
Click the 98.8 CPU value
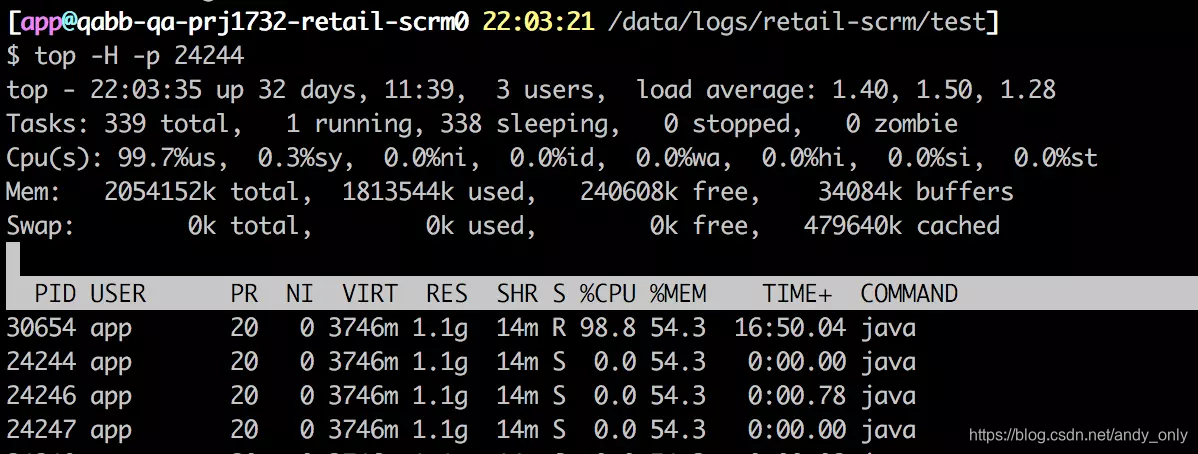tap(607, 328)
